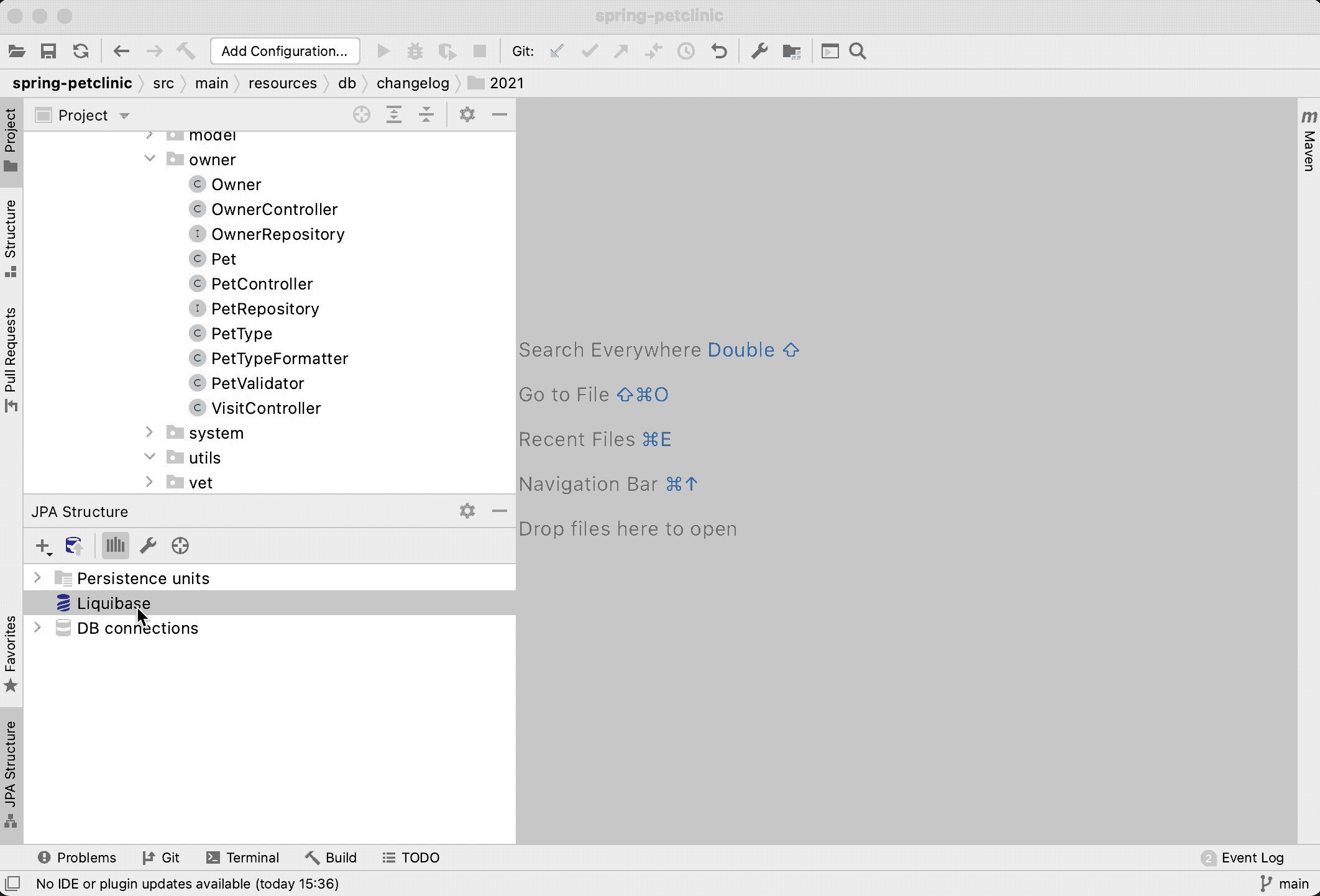Viewport: 1320px width, 896px height.
Task: Click the Select Opened File crosshair icon
Action: 362,115
